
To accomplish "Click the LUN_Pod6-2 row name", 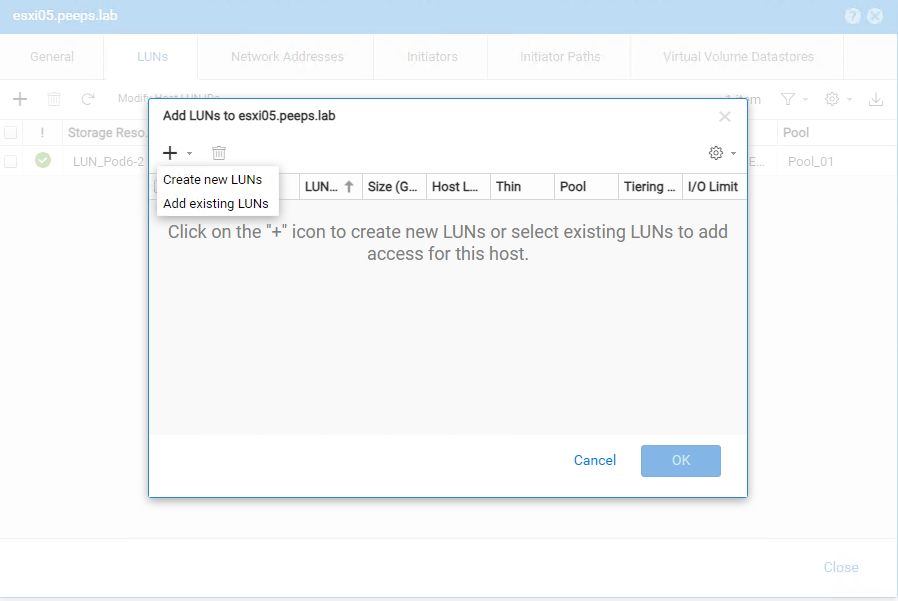I will [x=109, y=162].
